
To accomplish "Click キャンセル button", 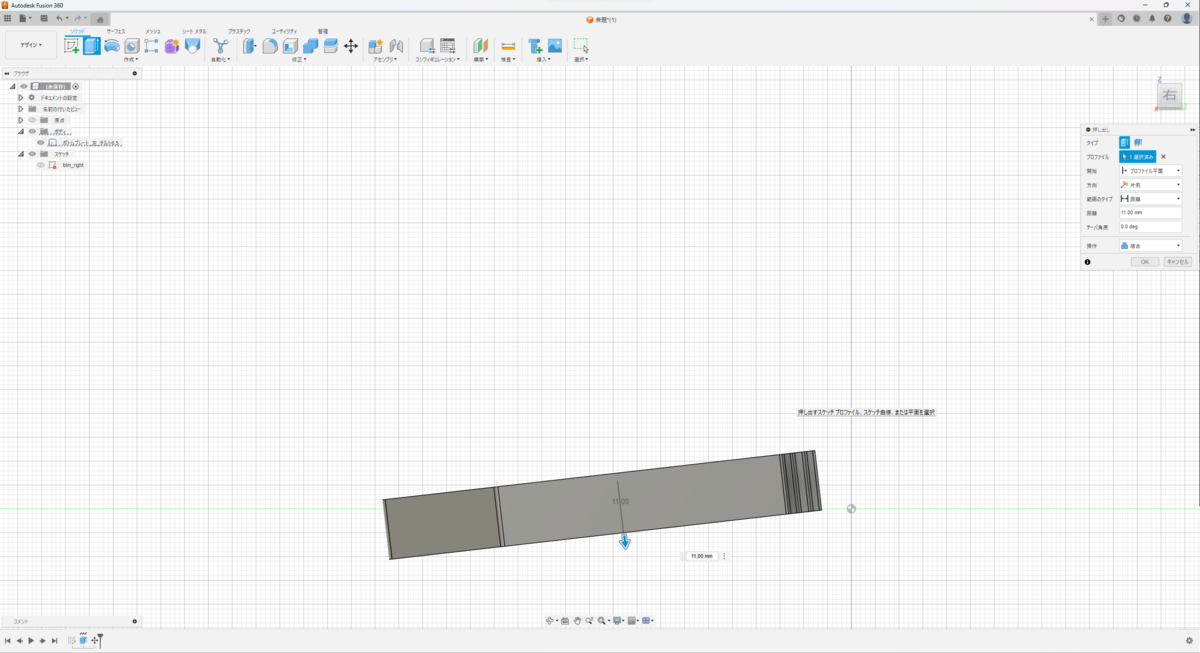I will pyautogui.click(x=1178, y=262).
